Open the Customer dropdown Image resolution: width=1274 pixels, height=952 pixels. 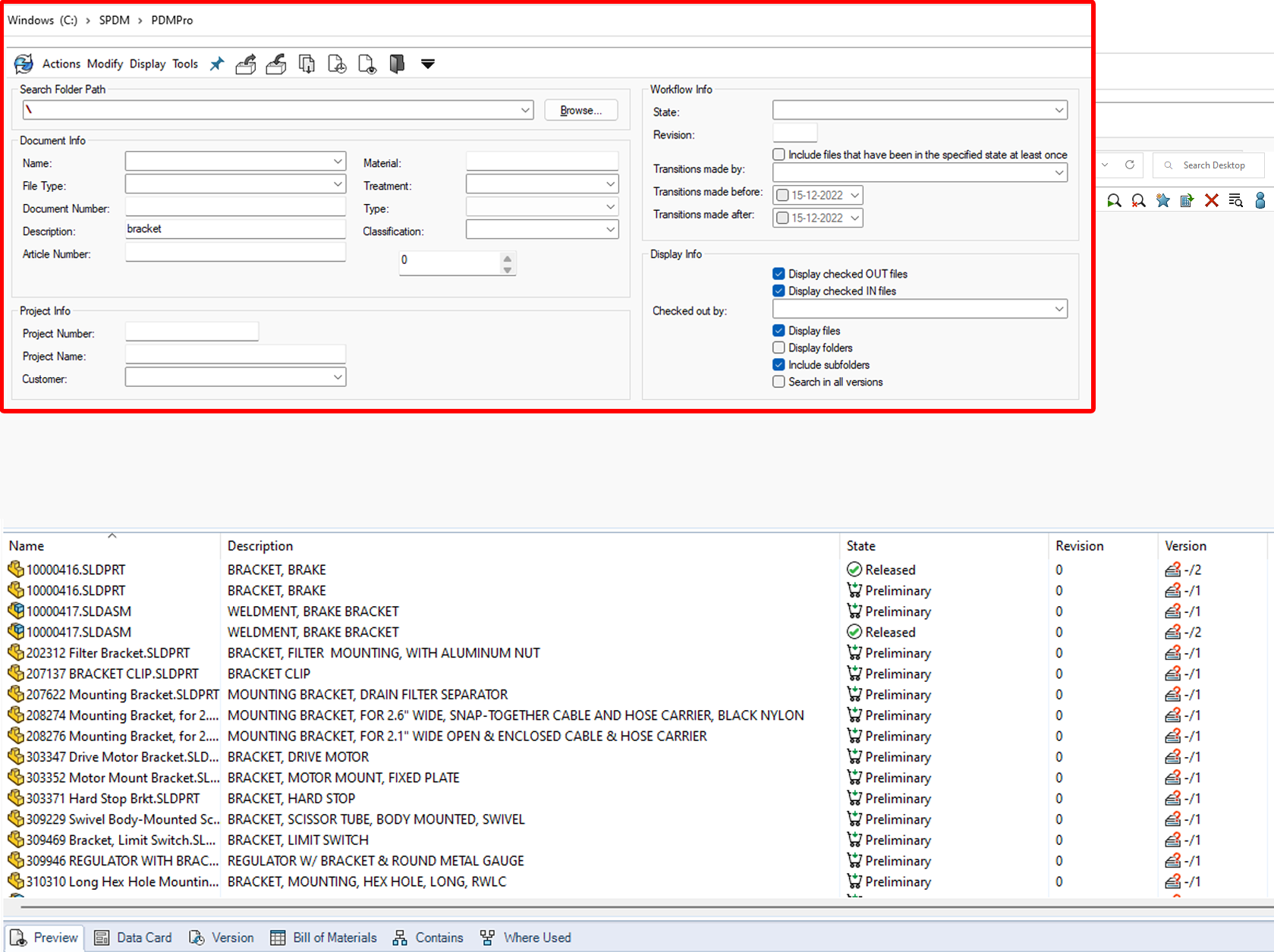338,377
